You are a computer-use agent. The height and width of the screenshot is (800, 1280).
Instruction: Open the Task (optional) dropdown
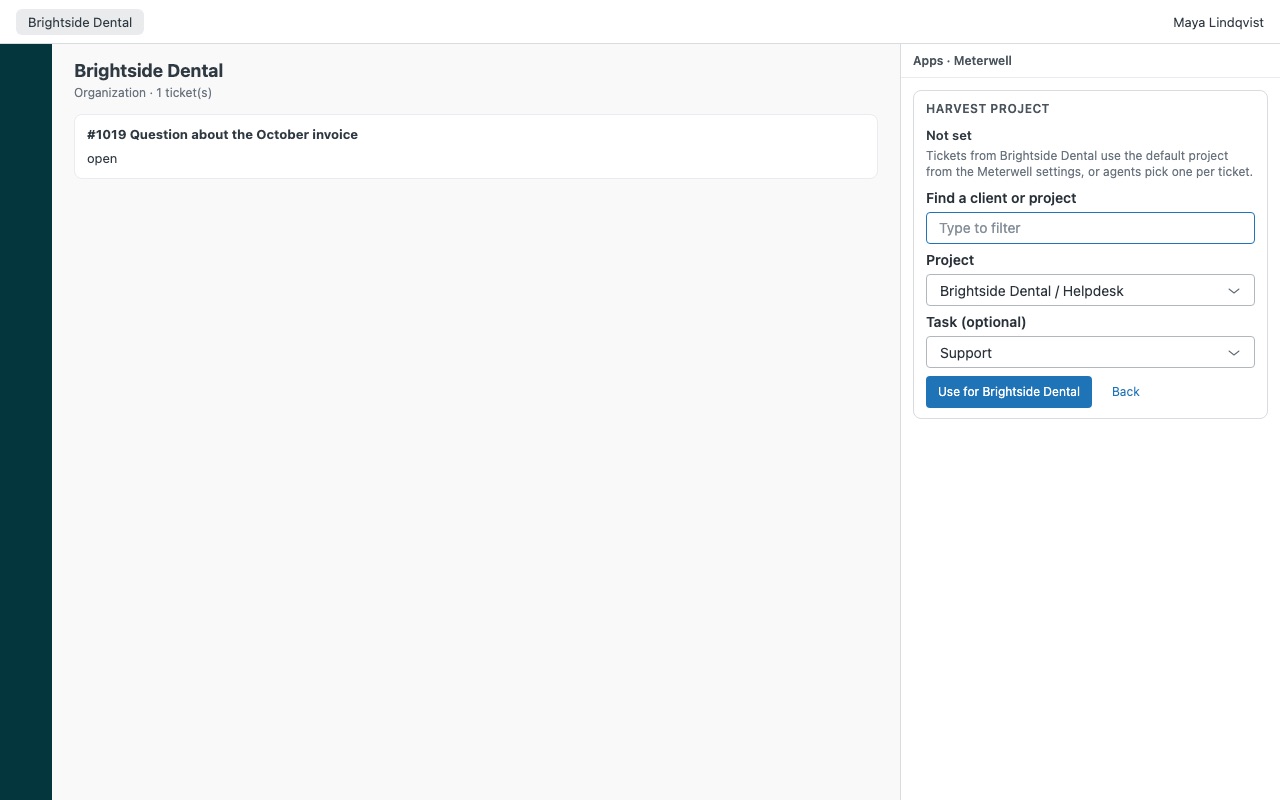(1090, 353)
